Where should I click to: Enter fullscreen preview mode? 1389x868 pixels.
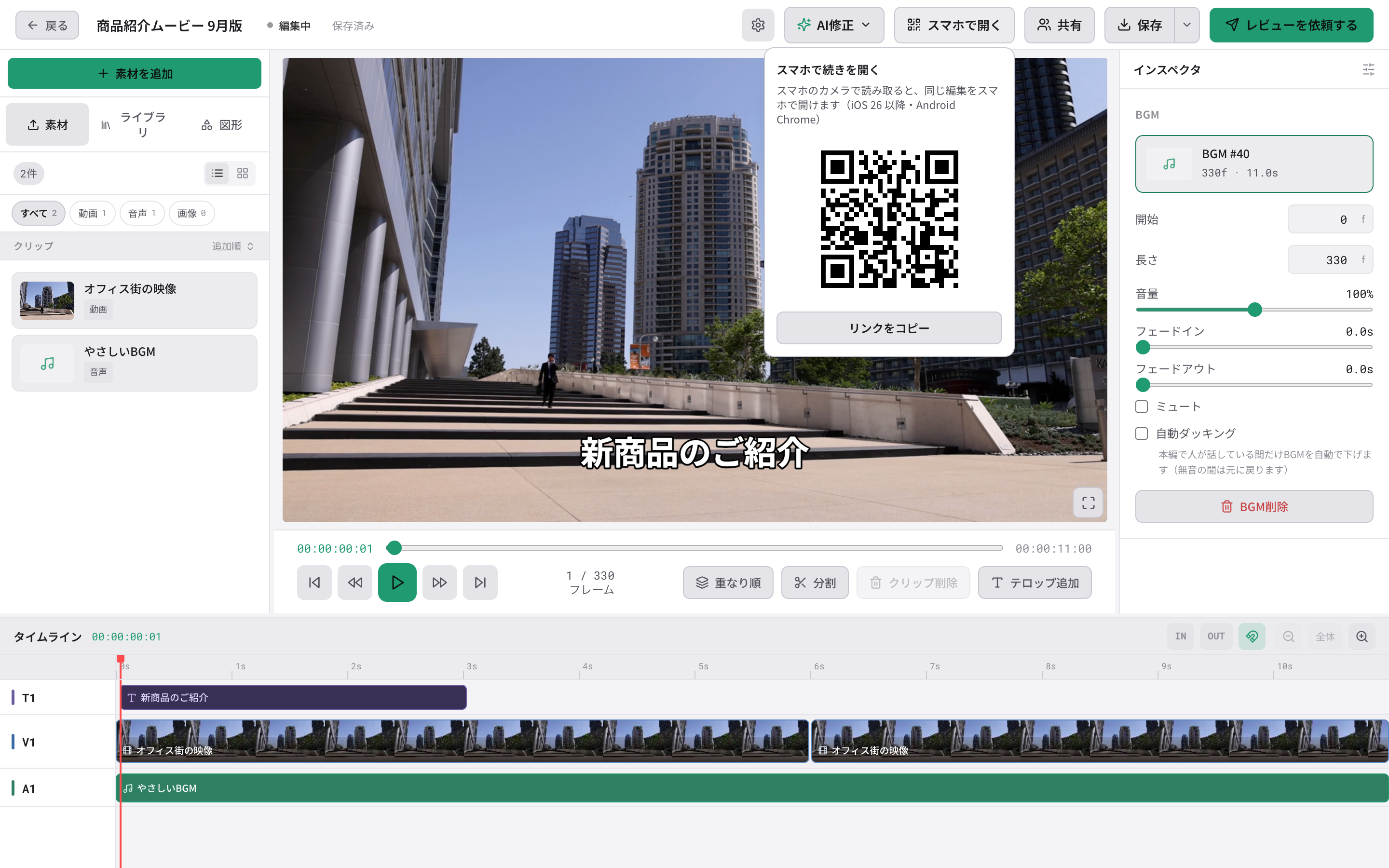[x=1088, y=503]
